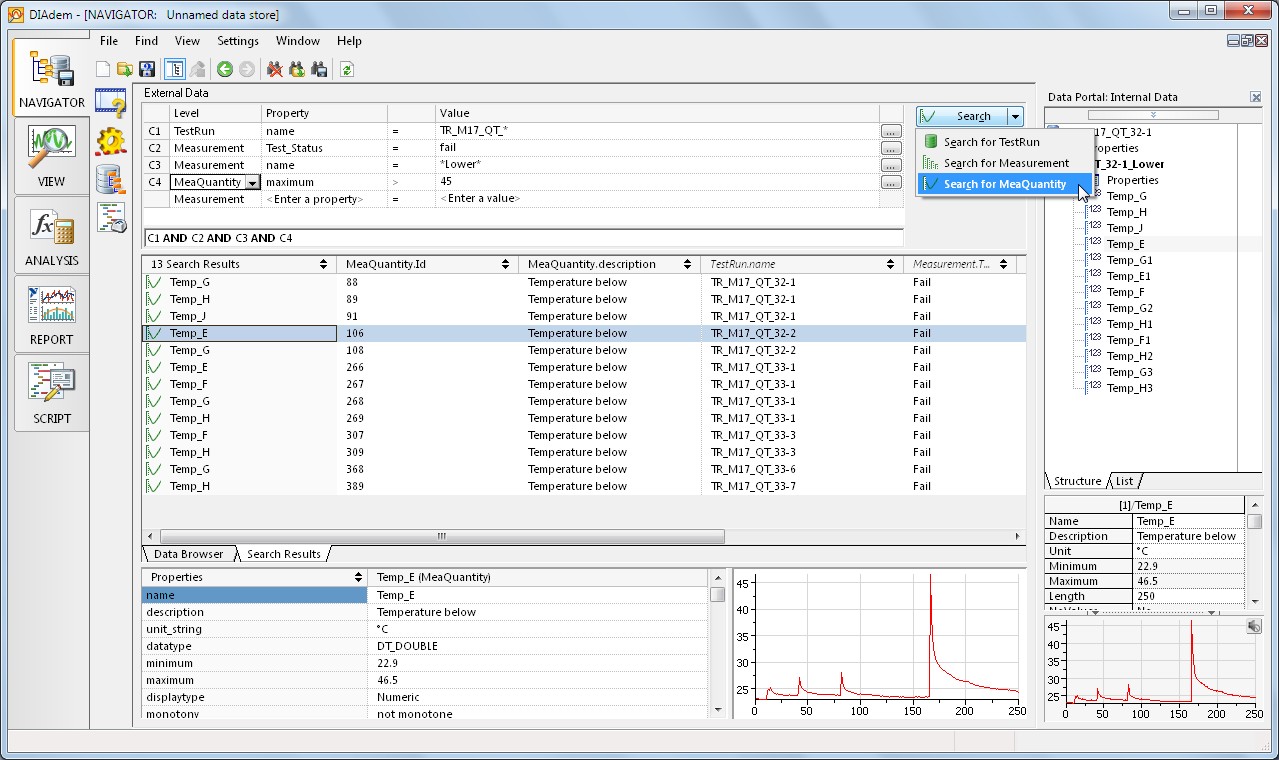
Task: Toggle the tree view toolbar button
Action: pos(174,69)
